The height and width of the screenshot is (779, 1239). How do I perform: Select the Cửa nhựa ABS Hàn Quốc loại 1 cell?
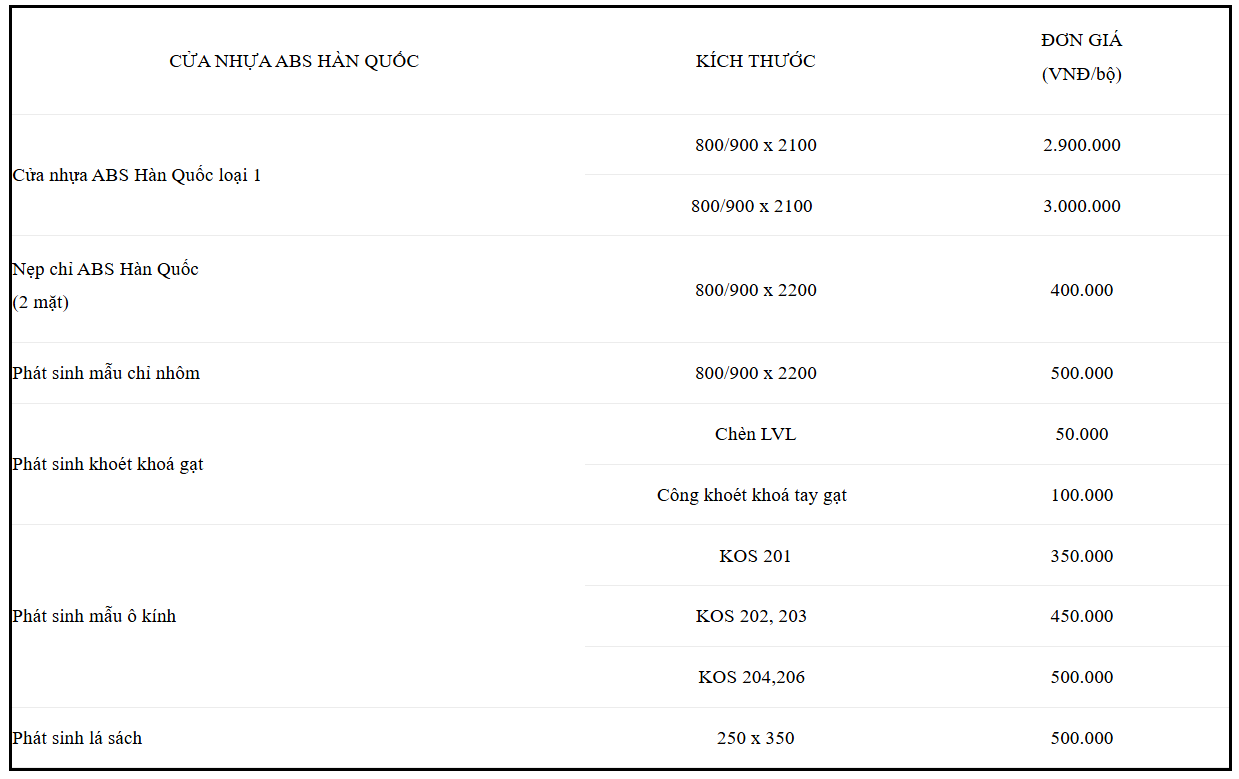coord(137,175)
